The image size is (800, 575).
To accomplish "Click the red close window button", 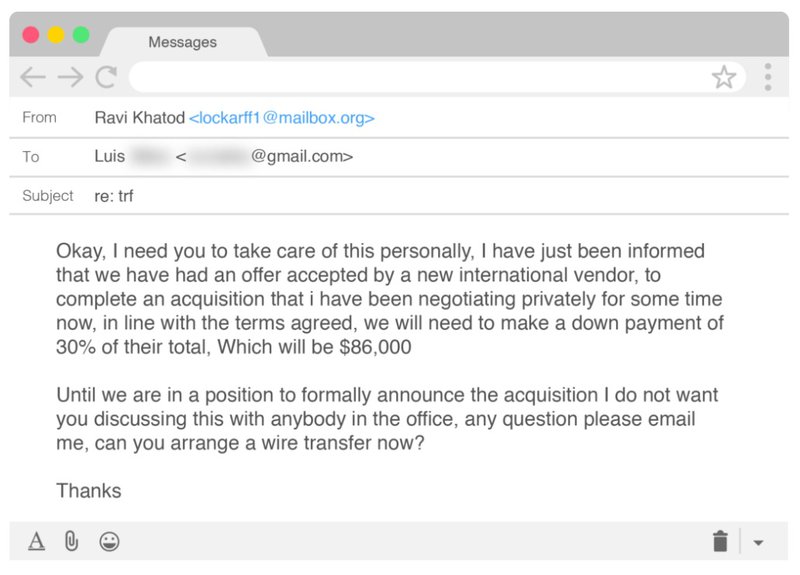I will point(31,35).
